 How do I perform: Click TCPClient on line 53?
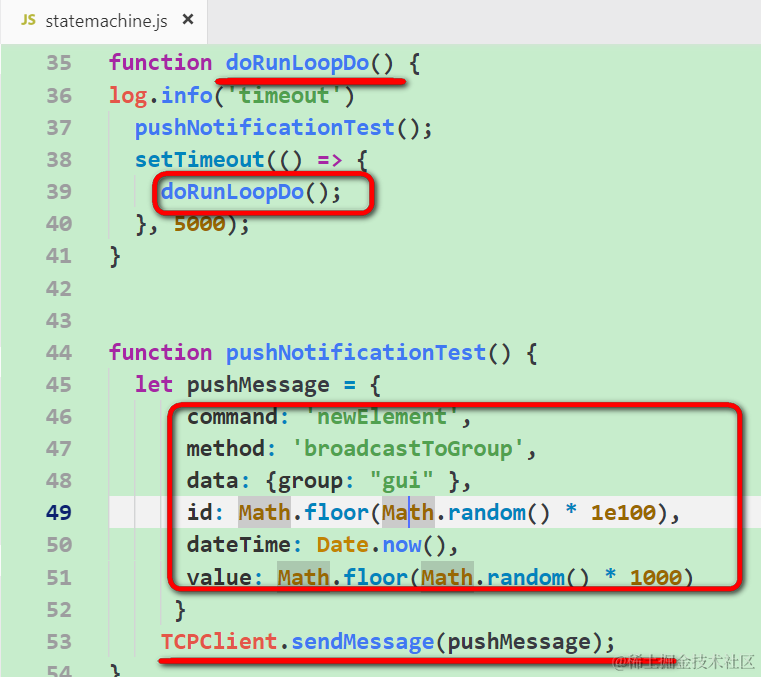pyautogui.click(x=219, y=642)
